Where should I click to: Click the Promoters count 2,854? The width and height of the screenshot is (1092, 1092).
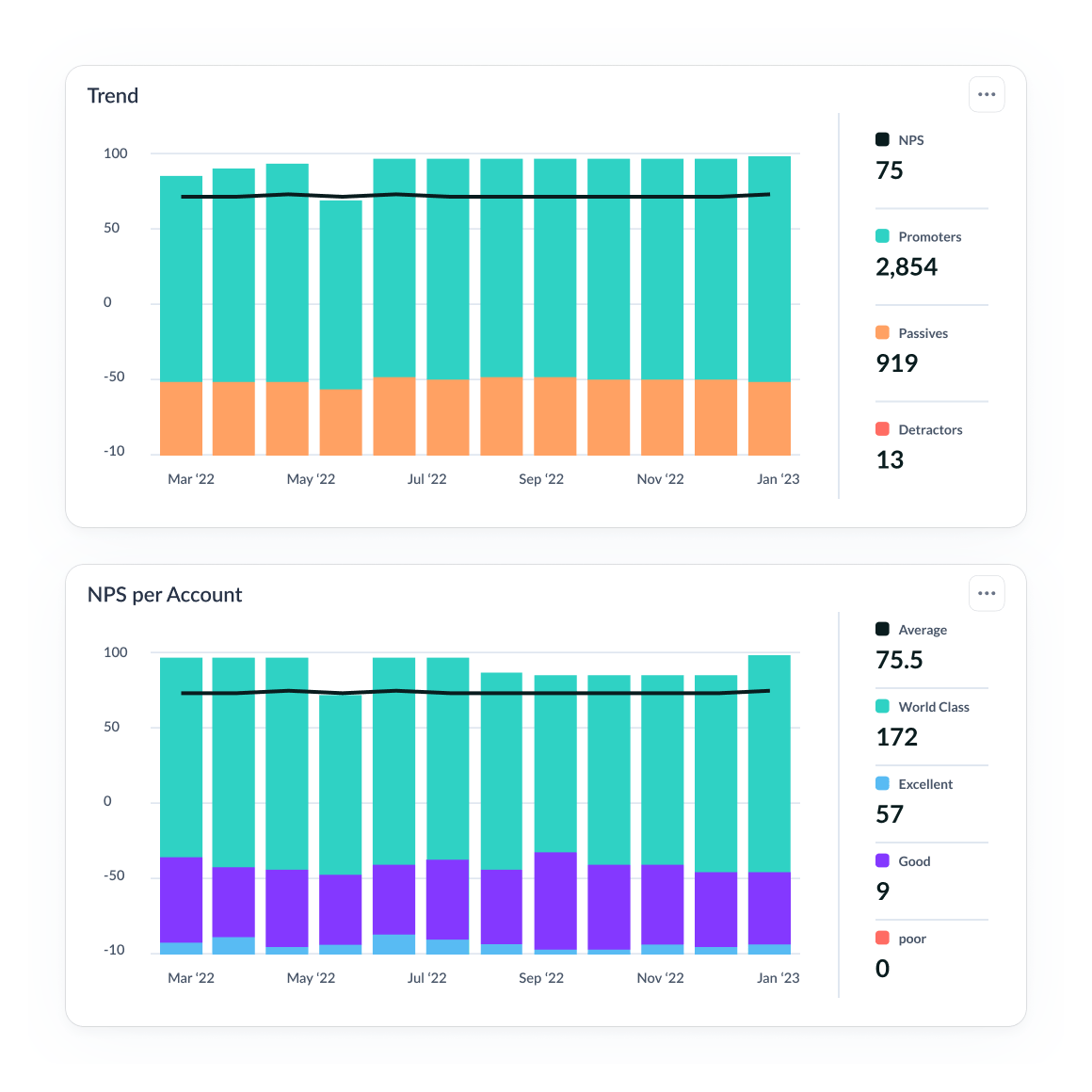[906, 266]
